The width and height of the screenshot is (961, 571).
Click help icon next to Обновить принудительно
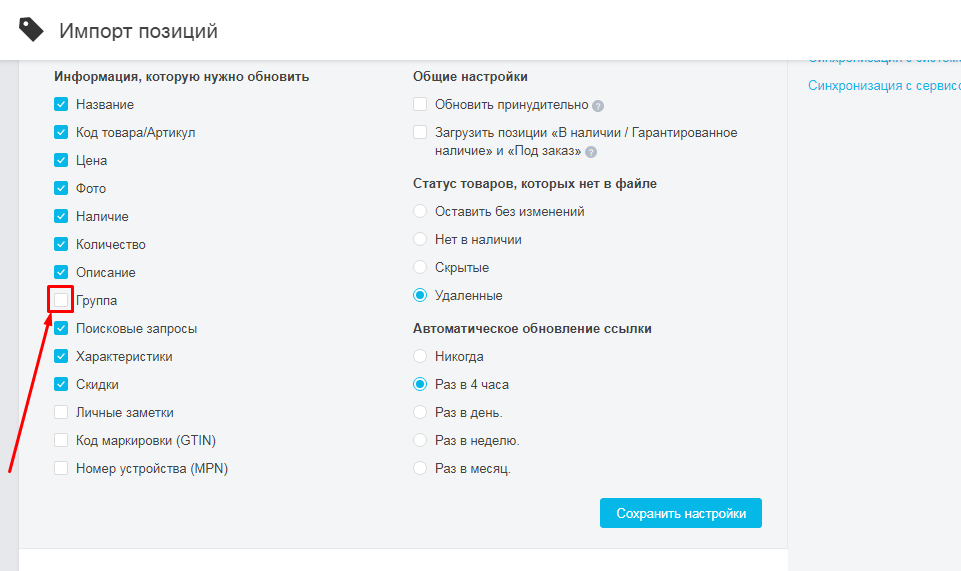[x=598, y=105]
